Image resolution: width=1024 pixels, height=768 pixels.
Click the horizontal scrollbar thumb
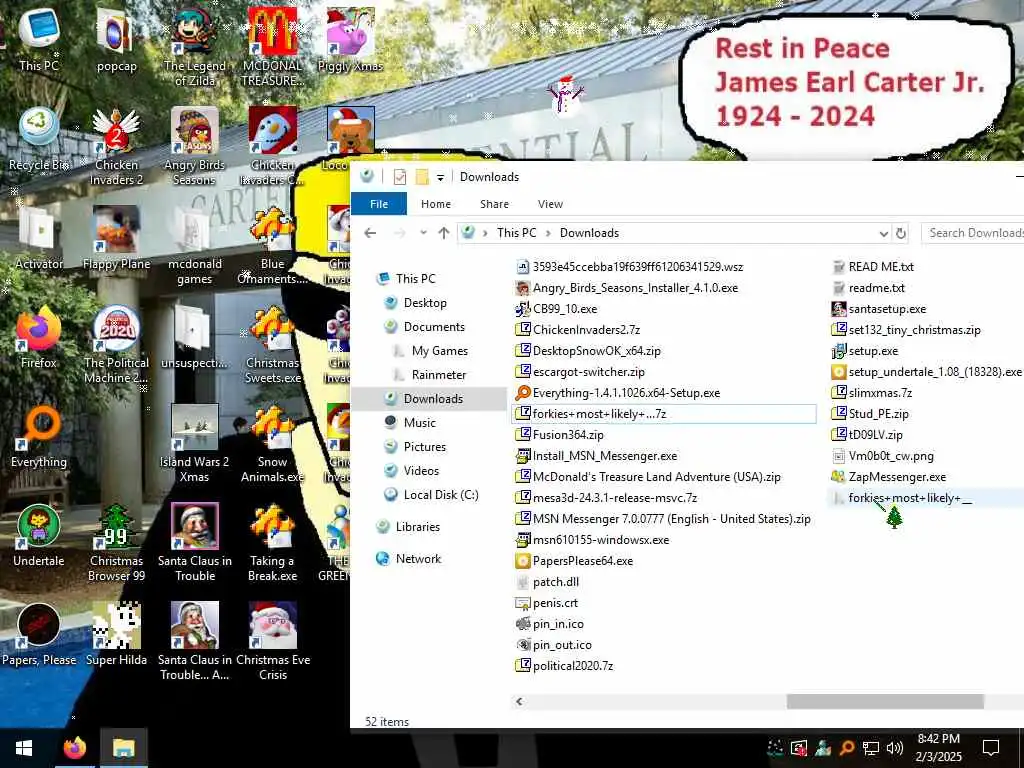click(885, 701)
